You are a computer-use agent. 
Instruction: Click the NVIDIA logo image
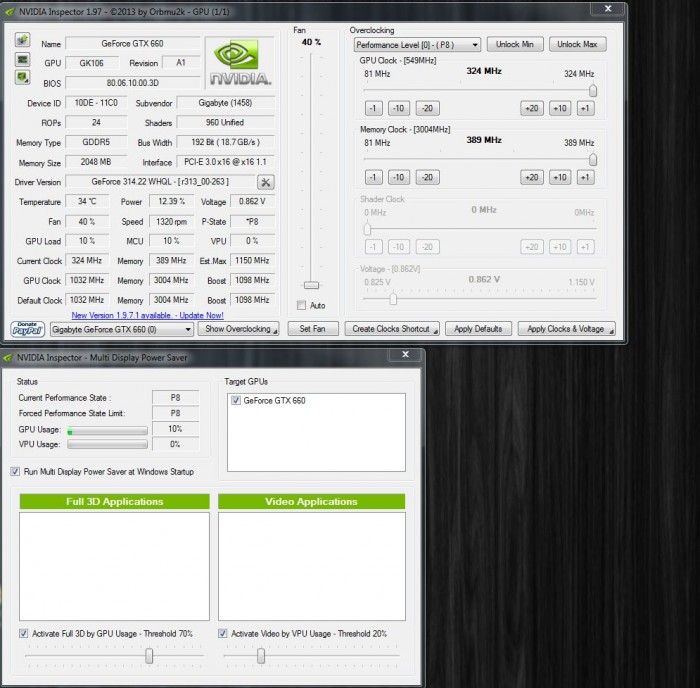(240, 63)
